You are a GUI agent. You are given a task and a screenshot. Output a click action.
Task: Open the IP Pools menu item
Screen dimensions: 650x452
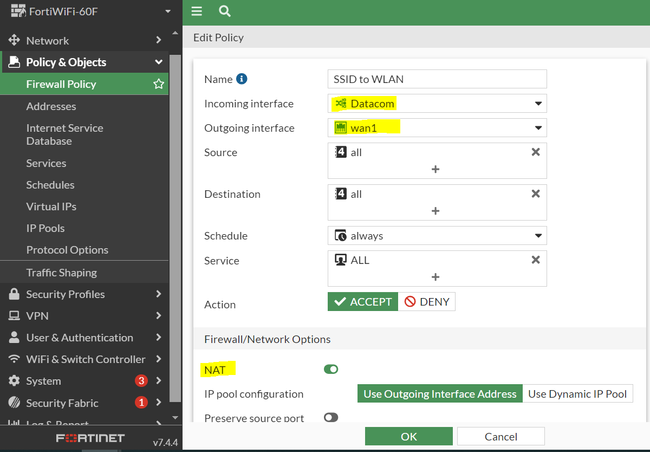[x=84, y=228]
